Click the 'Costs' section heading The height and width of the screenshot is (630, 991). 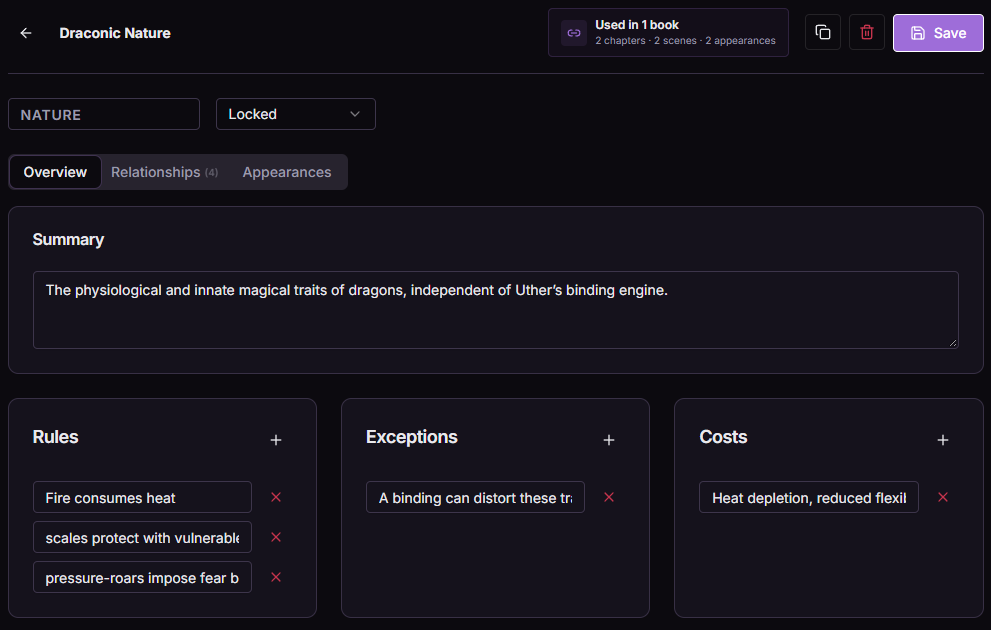point(723,437)
